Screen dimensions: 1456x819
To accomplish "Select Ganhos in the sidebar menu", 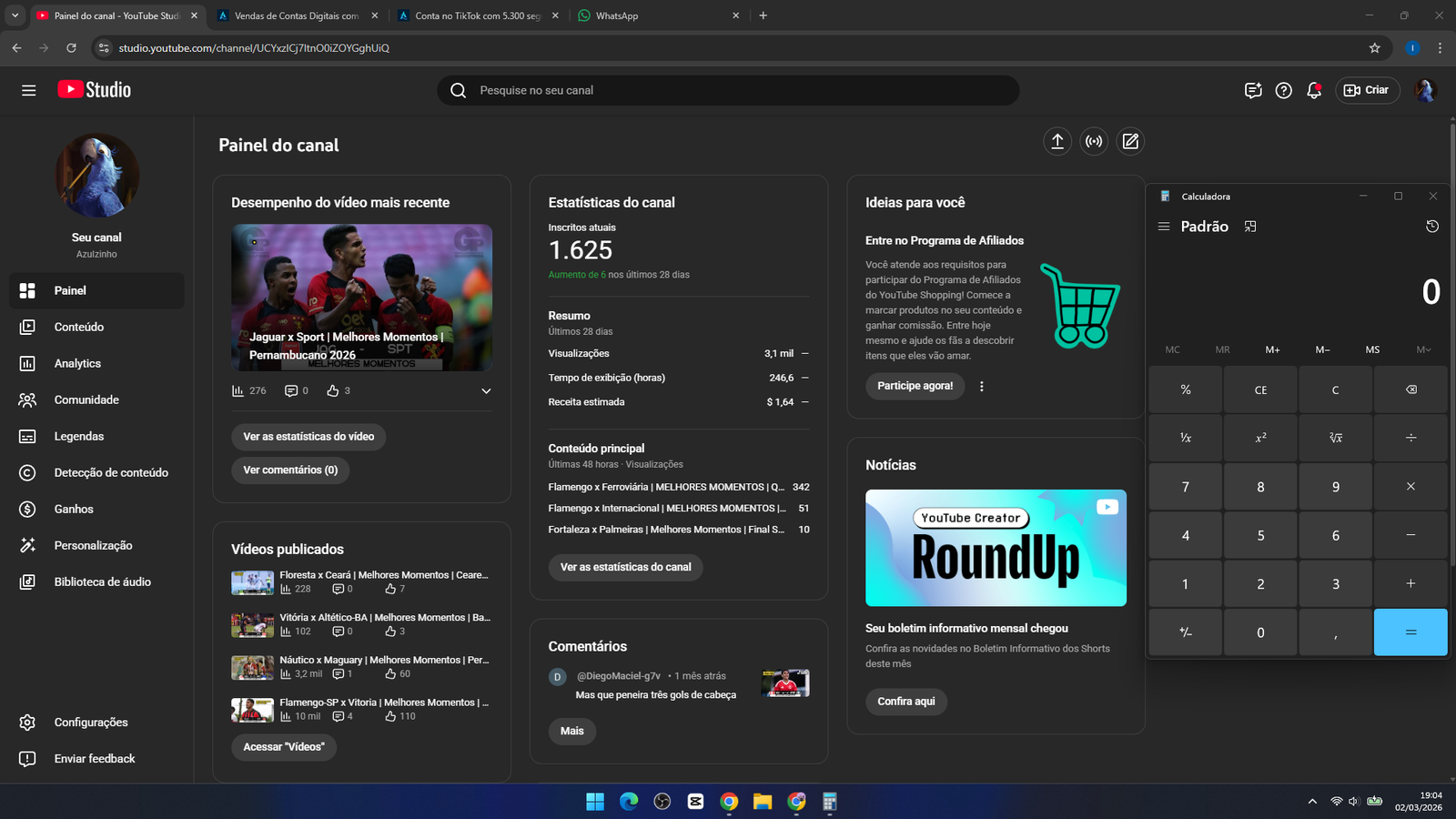I will 74,509.
